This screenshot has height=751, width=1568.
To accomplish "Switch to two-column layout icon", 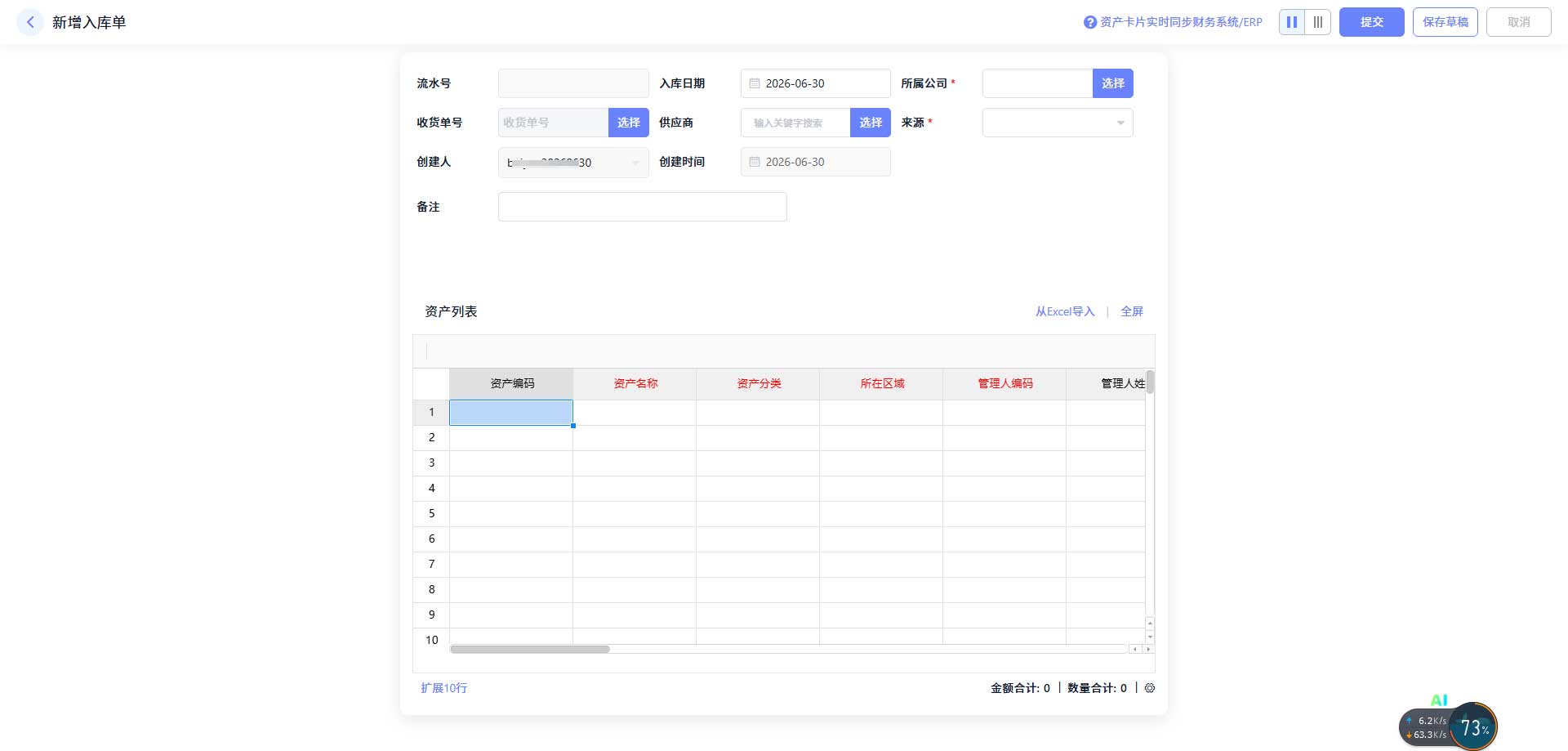I will 1292,22.
